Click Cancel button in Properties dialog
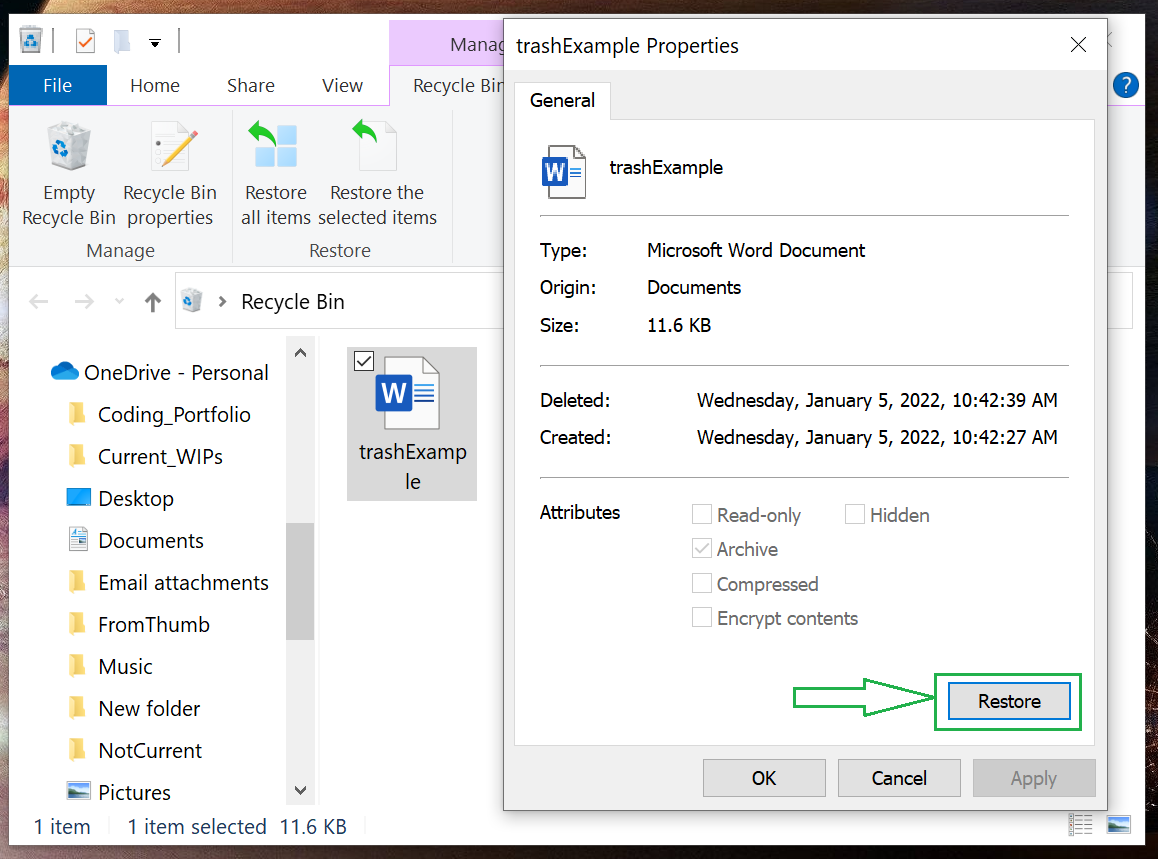Image resolution: width=1158 pixels, height=859 pixels. (899, 778)
